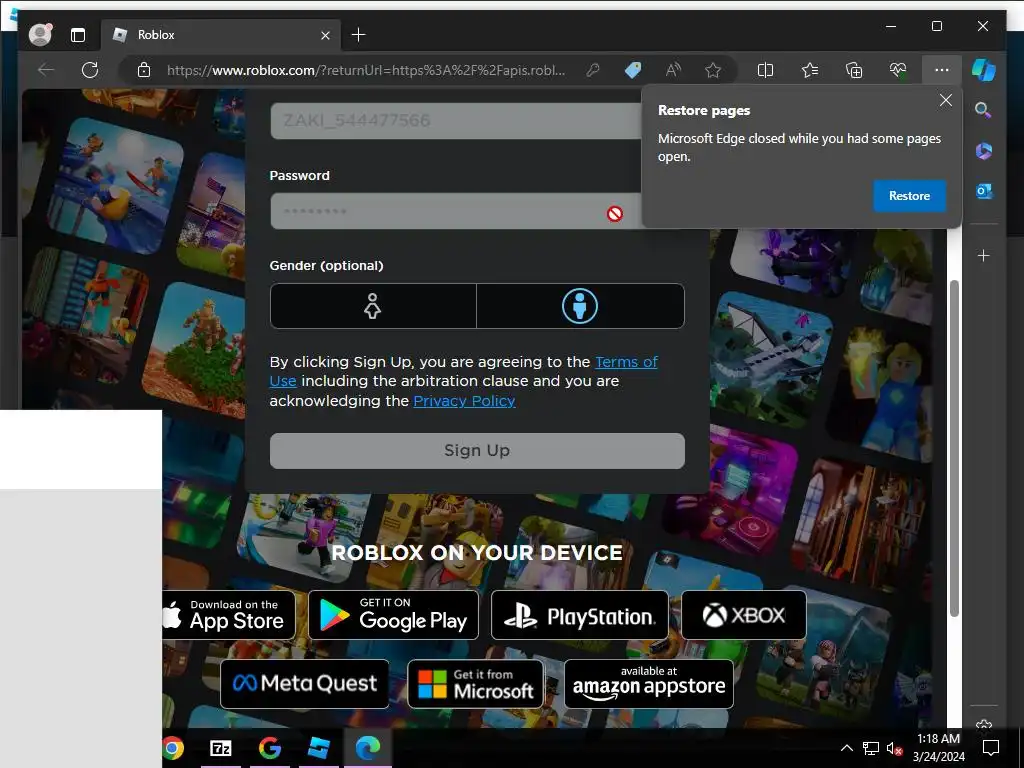Open the tab actions menu icon
The image size is (1024, 768).
(78, 35)
